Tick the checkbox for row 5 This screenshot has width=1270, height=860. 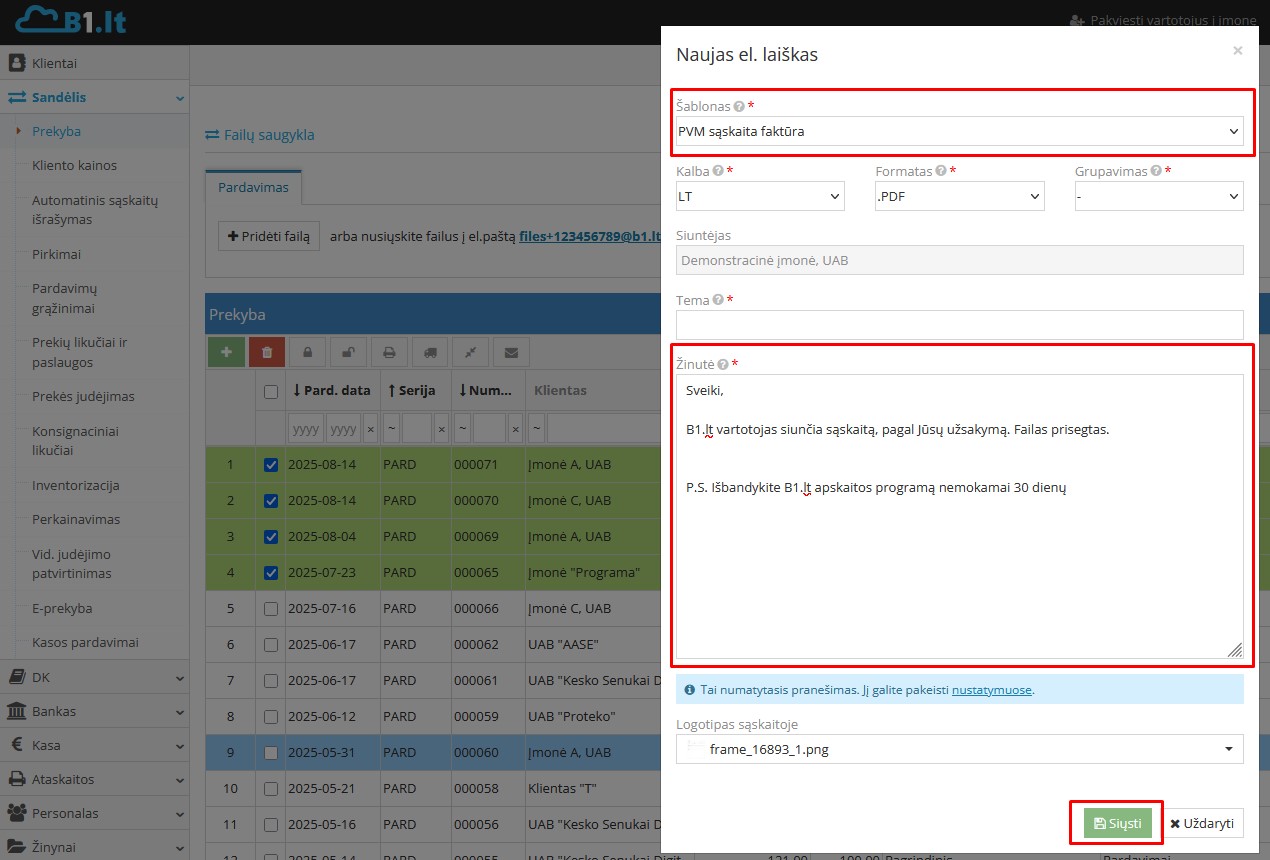point(270,609)
